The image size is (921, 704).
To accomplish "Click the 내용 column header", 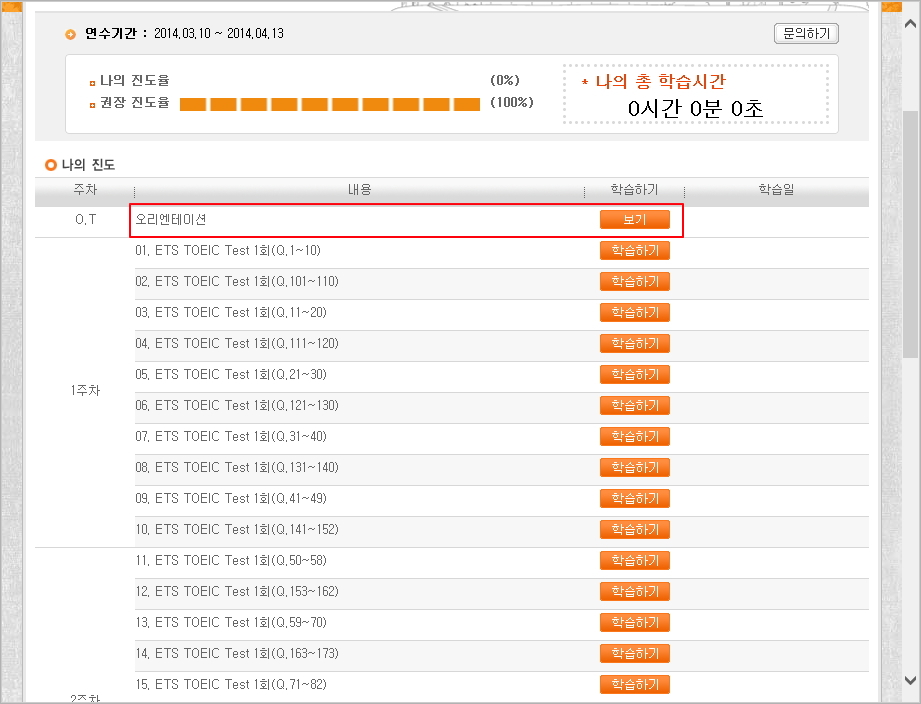I will (359, 190).
